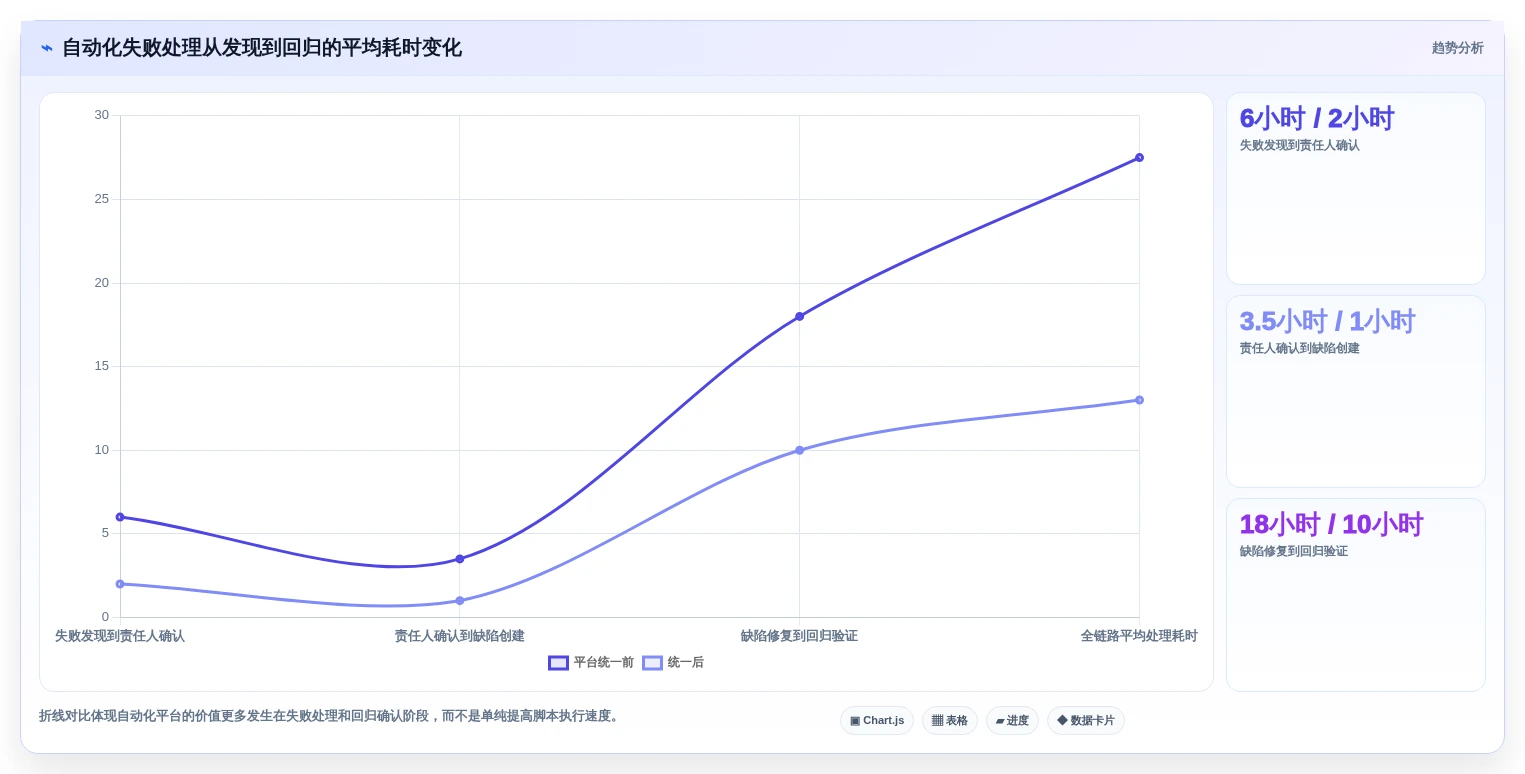This screenshot has height=774, width=1525.
Task: Click the footnote text starting 折线对比
Action: [331, 716]
